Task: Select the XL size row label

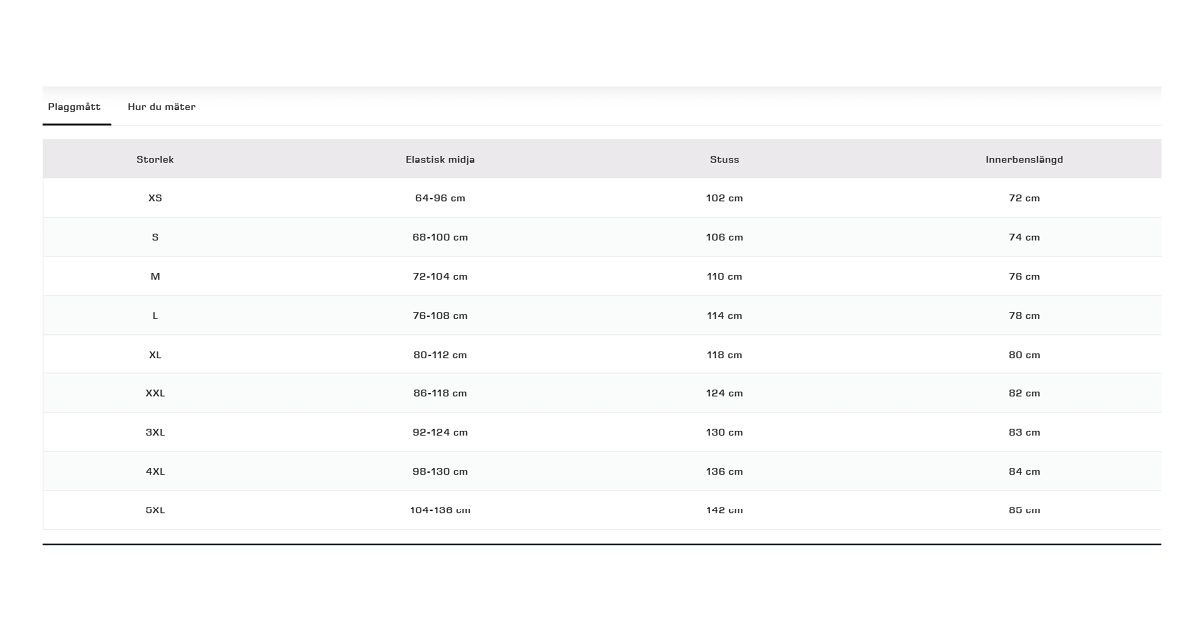Action: 155,355
